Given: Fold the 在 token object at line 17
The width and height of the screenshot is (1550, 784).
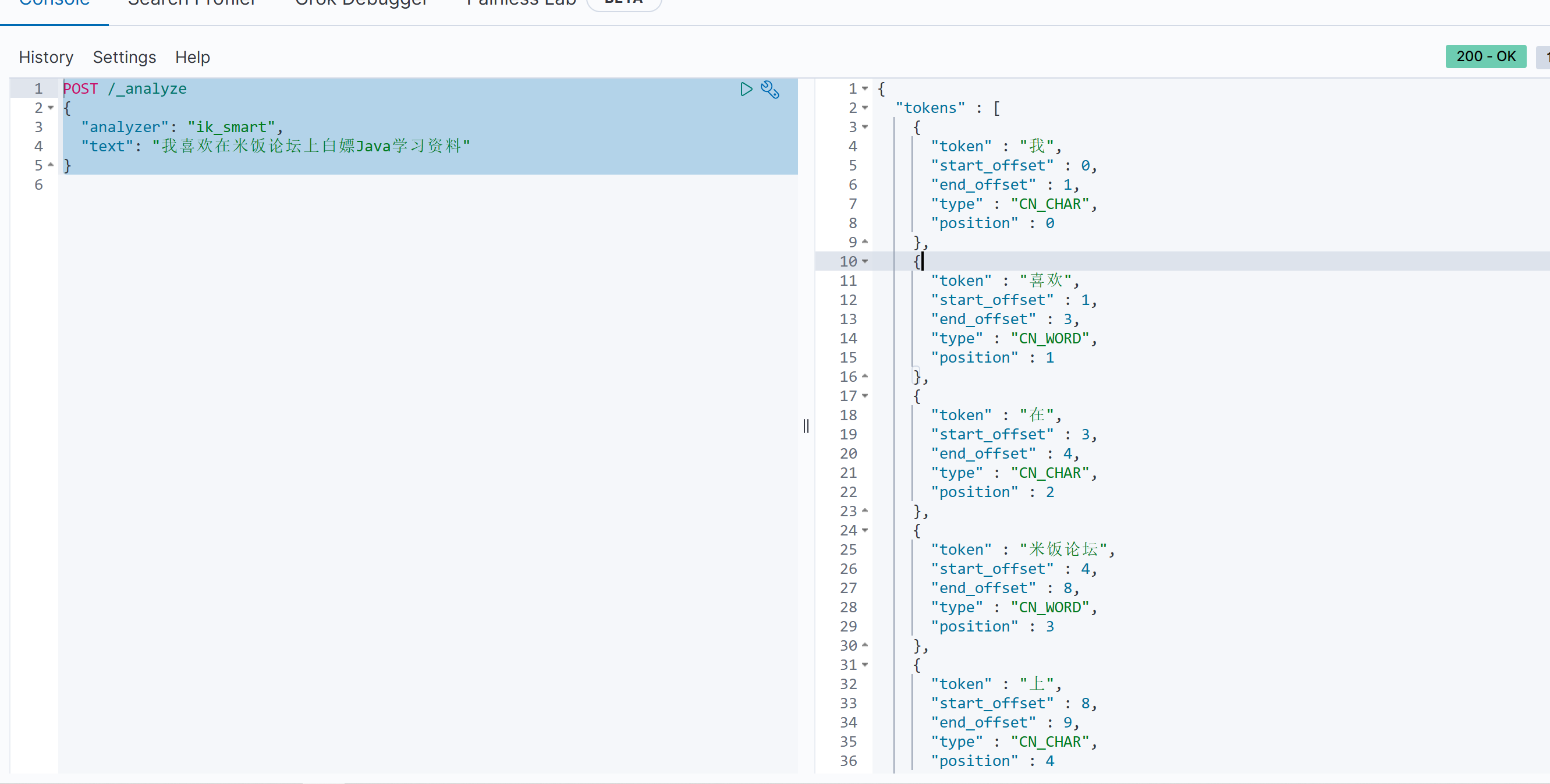Looking at the screenshot, I should 865,396.
